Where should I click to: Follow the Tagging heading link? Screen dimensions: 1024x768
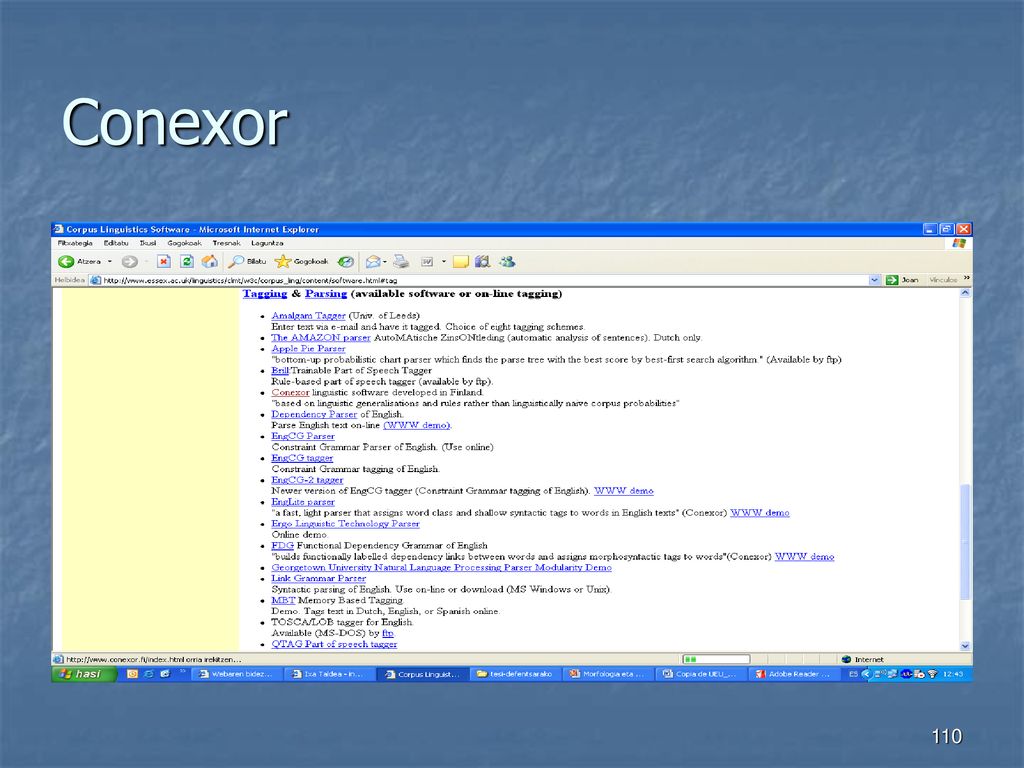point(264,294)
